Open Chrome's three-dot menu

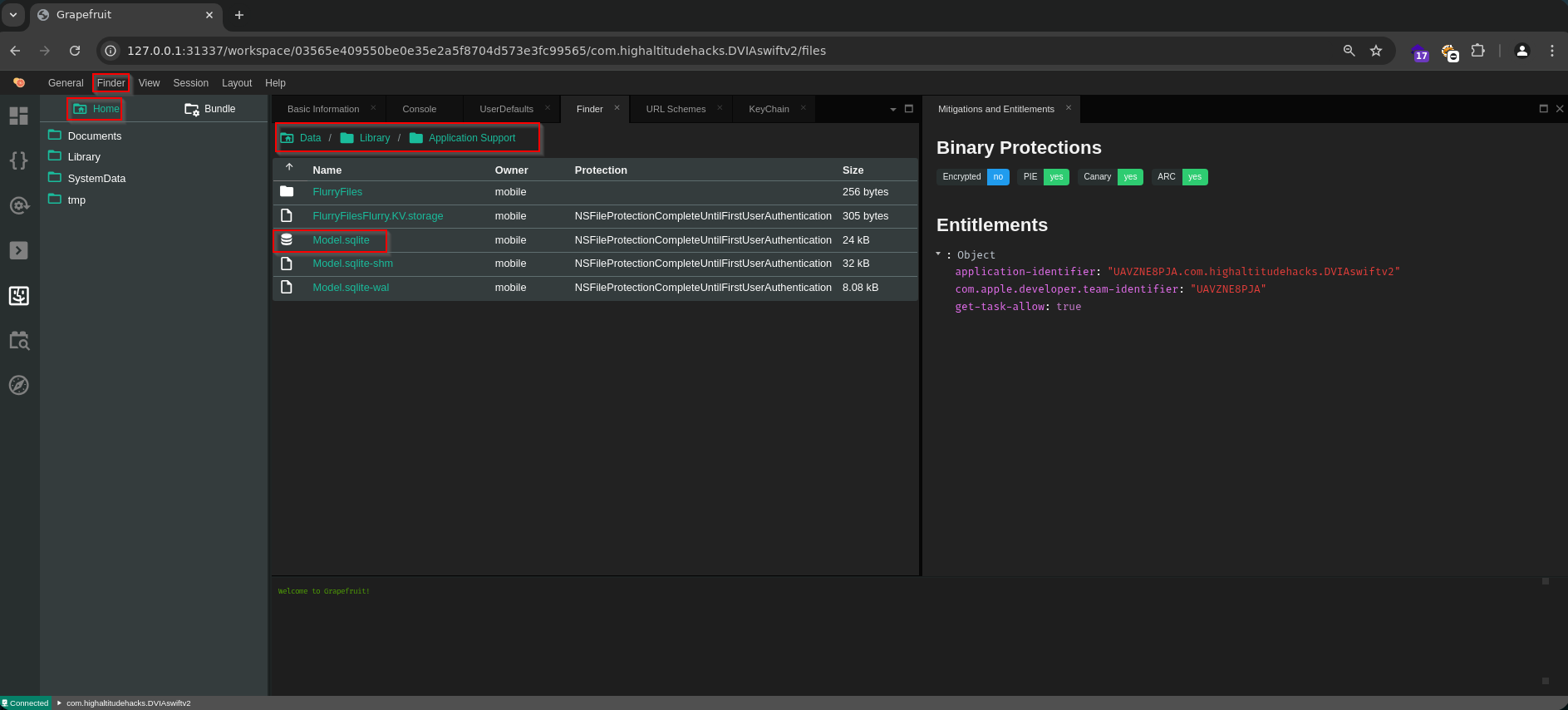click(x=1551, y=51)
